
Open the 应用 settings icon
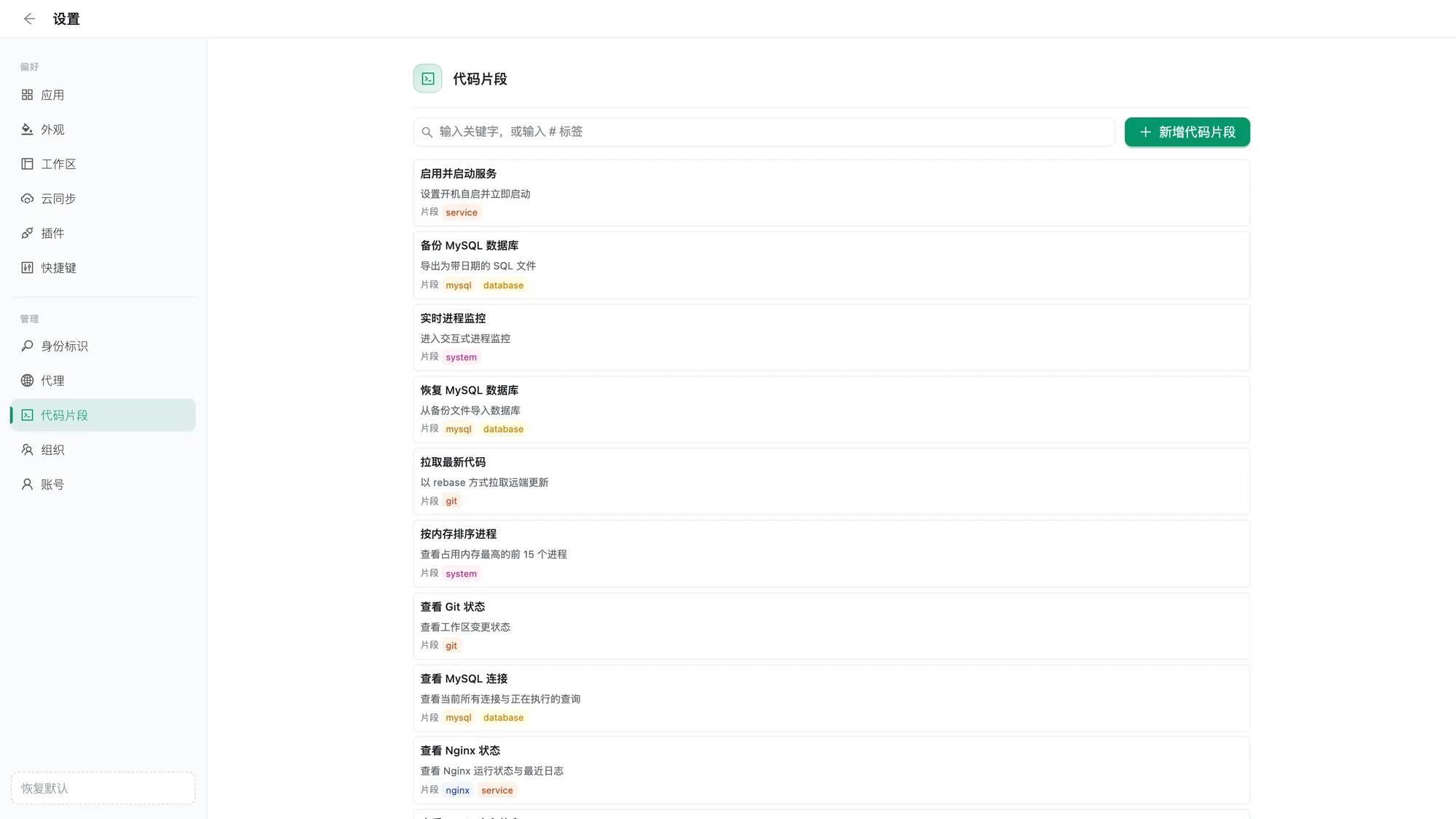27,95
